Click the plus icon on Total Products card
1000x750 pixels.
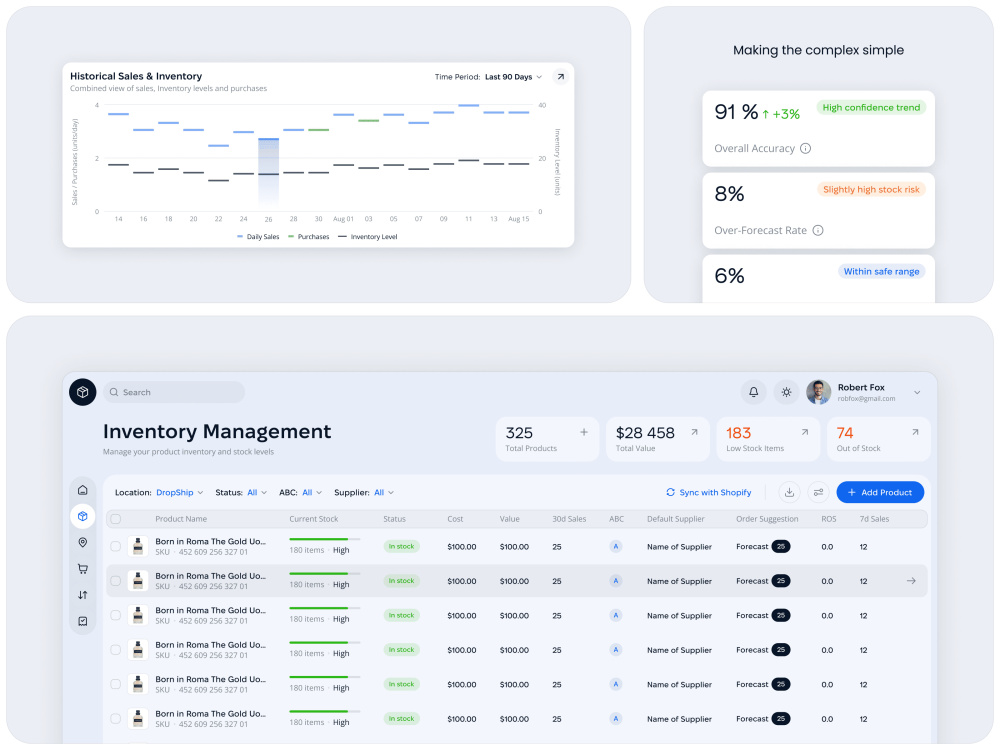click(584, 432)
